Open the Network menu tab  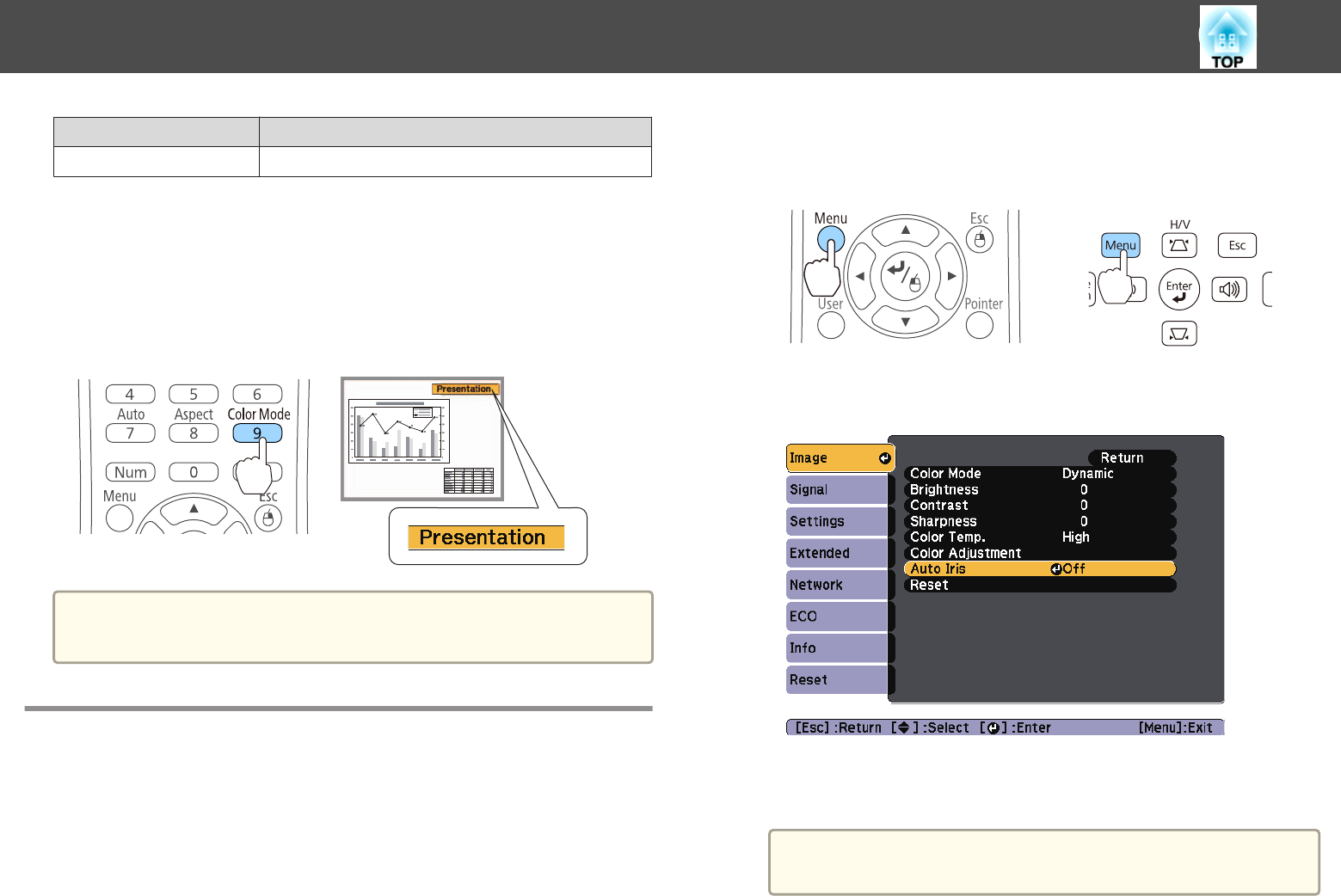click(x=836, y=585)
